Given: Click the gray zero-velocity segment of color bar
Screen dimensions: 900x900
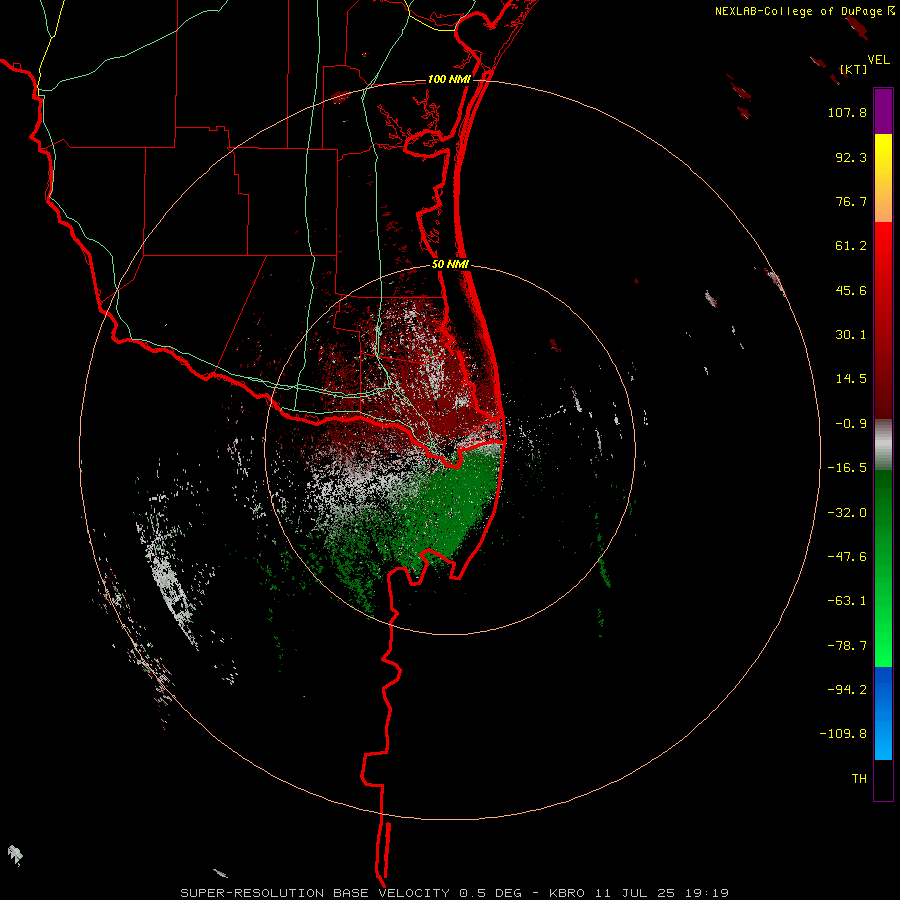Looking at the screenshot, I should tap(883, 444).
